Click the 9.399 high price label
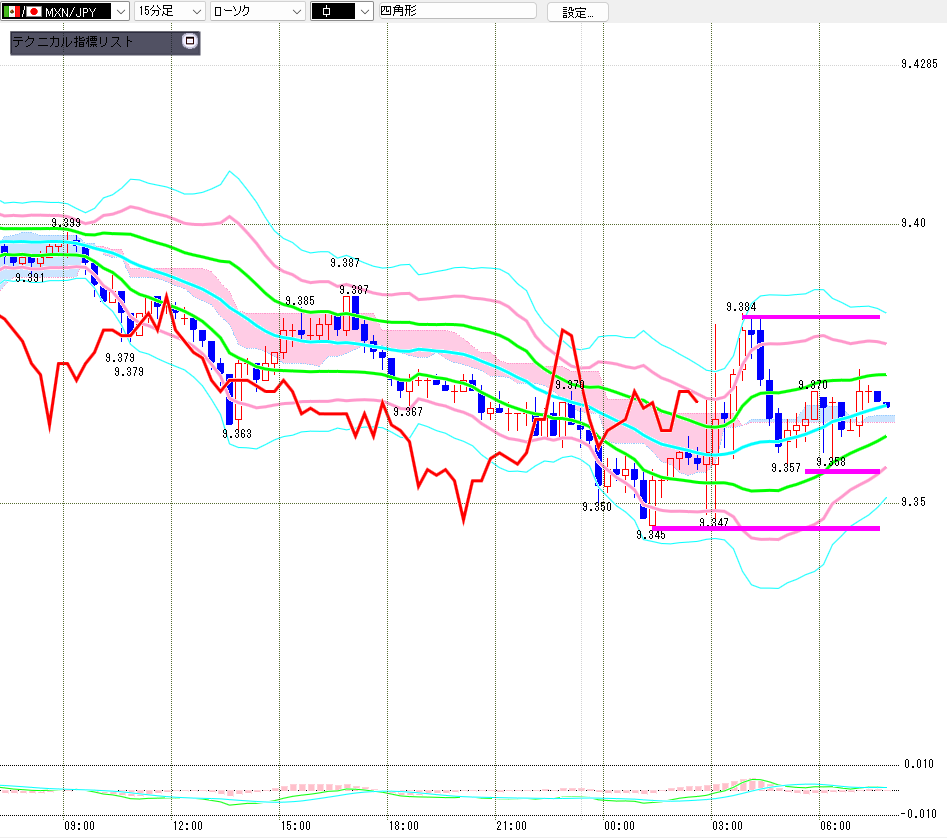The height and width of the screenshot is (838, 947). point(66,222)
